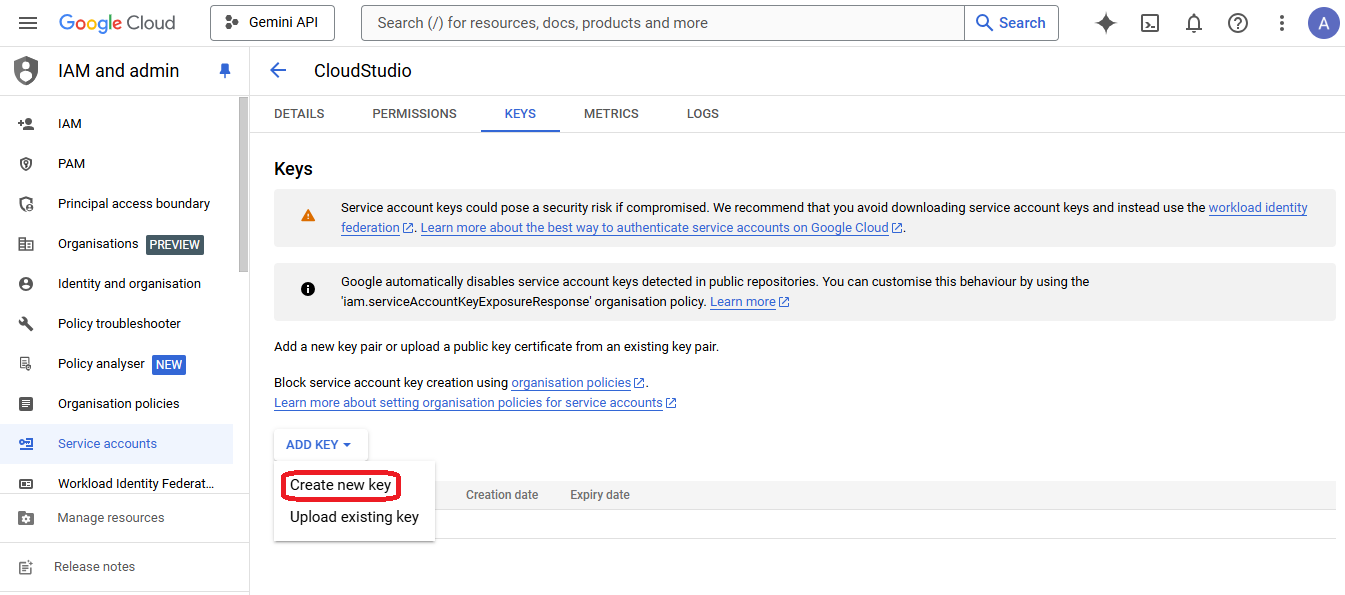Go back using the arrow beside CloudStudio
The height and width of the screenshot is (595, 1345).
coord(278,70)
